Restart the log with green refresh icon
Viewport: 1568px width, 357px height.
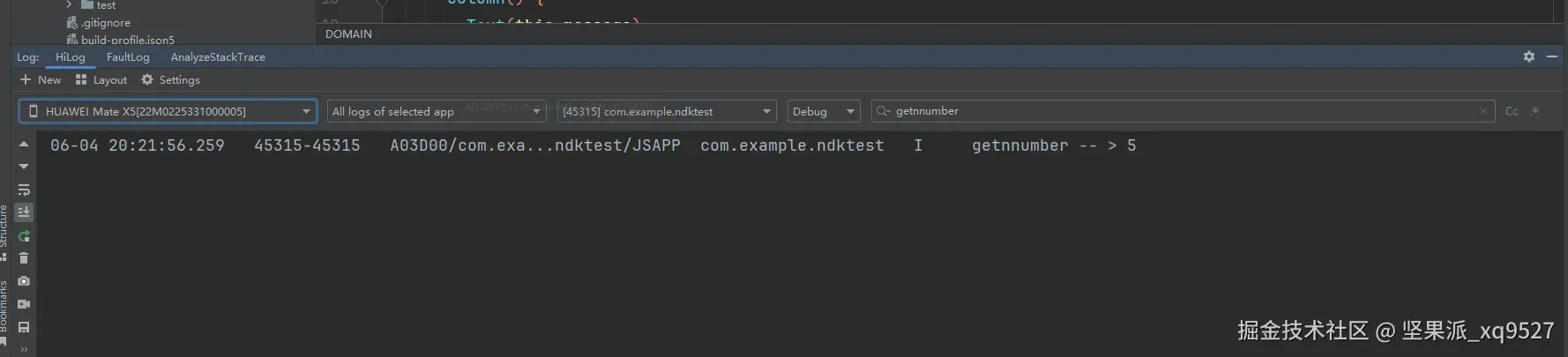click(24, 235)
